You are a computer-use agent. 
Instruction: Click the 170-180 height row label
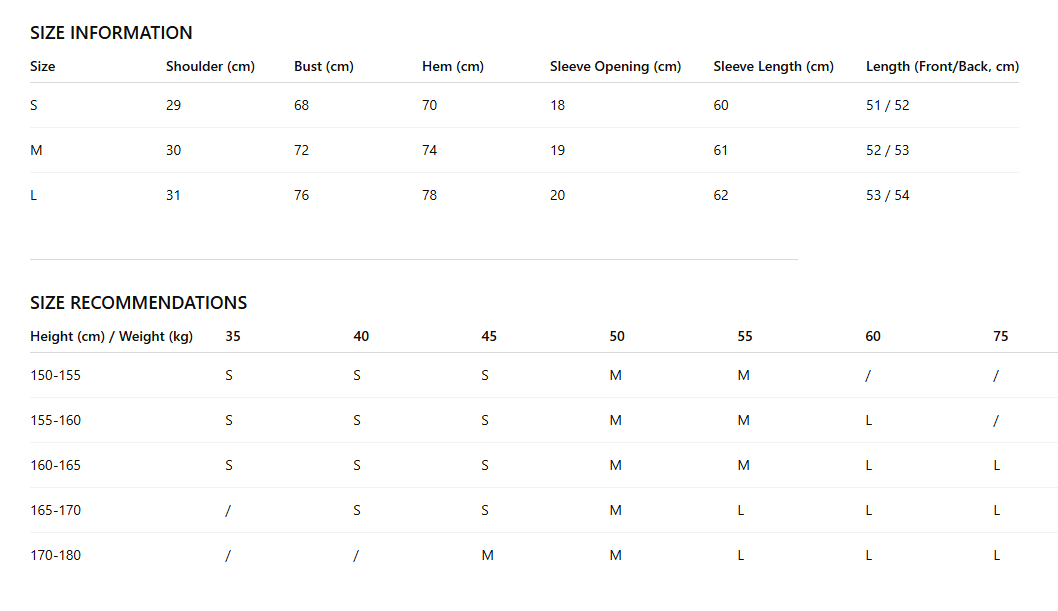[x=55, y=556]
